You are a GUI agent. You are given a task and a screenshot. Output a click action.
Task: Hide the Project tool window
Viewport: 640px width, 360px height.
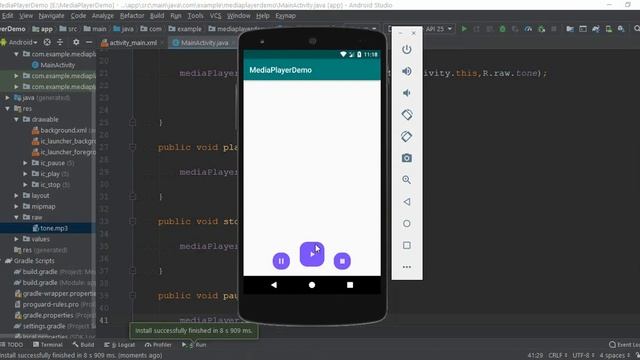[x=89, y=42]
